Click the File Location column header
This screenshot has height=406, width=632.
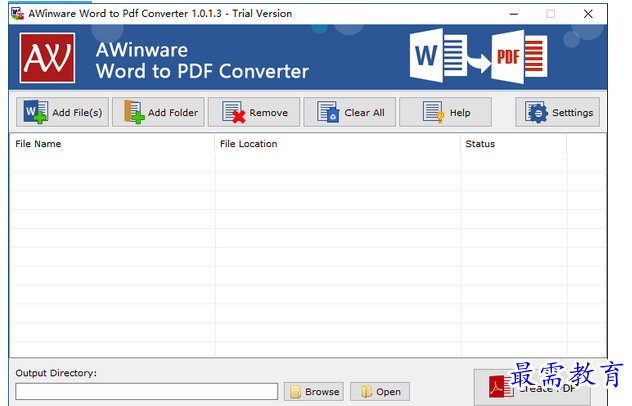click(x=338, y=144)
